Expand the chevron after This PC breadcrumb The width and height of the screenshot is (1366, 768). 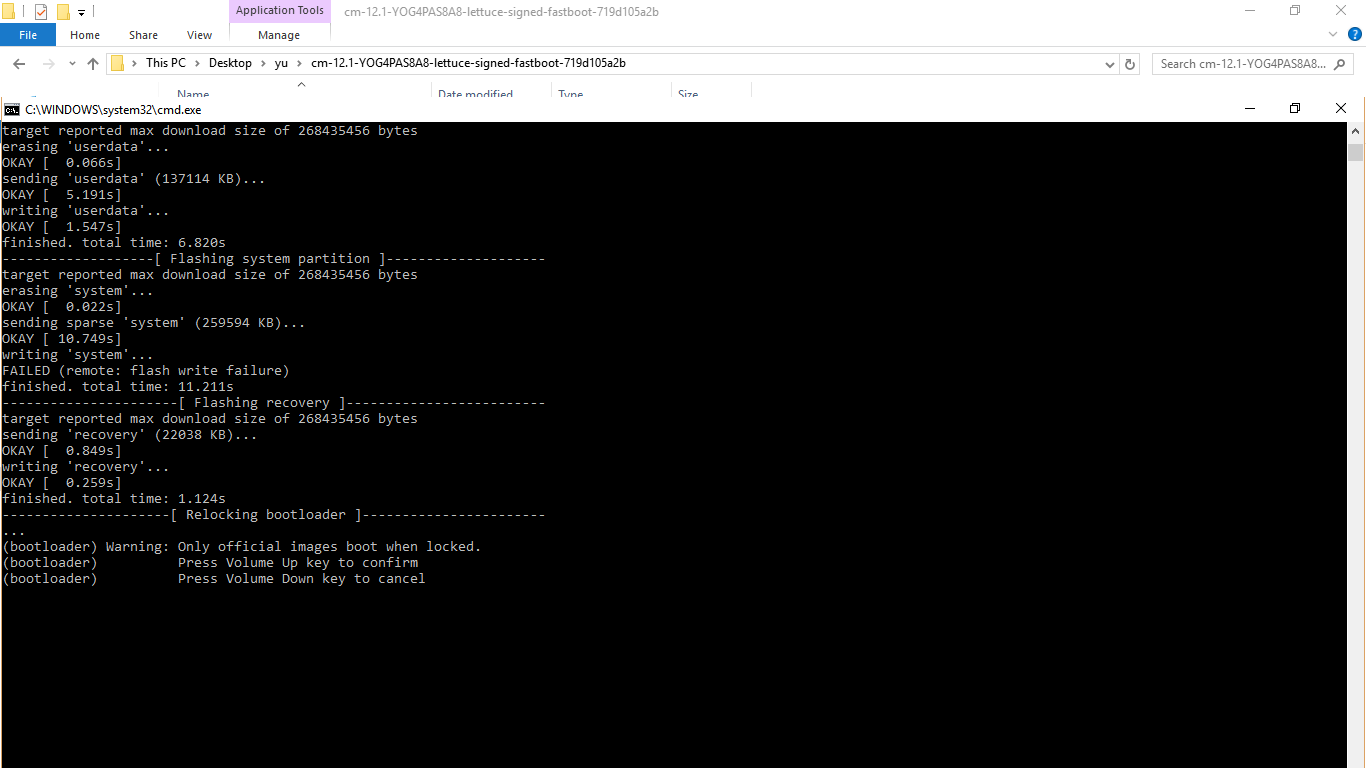coord(197,63)
